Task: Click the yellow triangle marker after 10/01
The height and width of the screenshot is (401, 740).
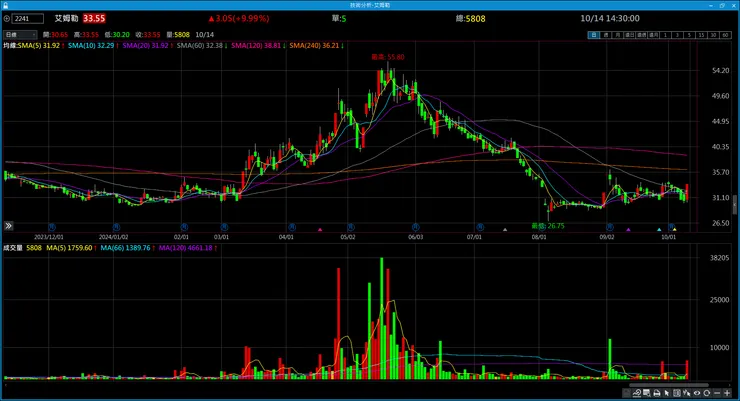Action: tap(674, 230)
